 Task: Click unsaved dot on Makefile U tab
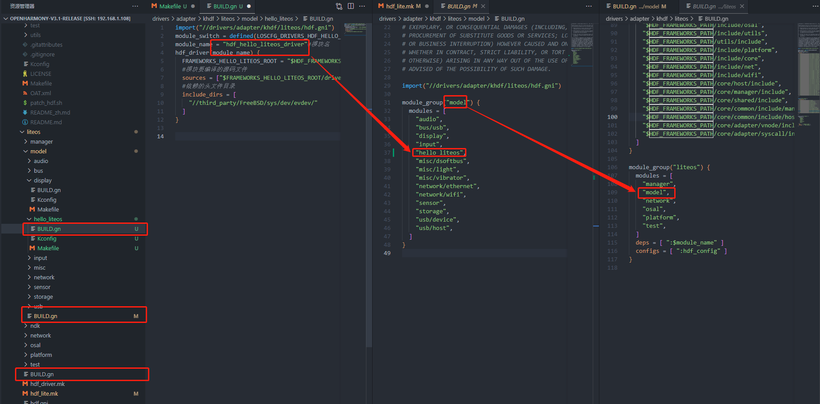(192, 6)
